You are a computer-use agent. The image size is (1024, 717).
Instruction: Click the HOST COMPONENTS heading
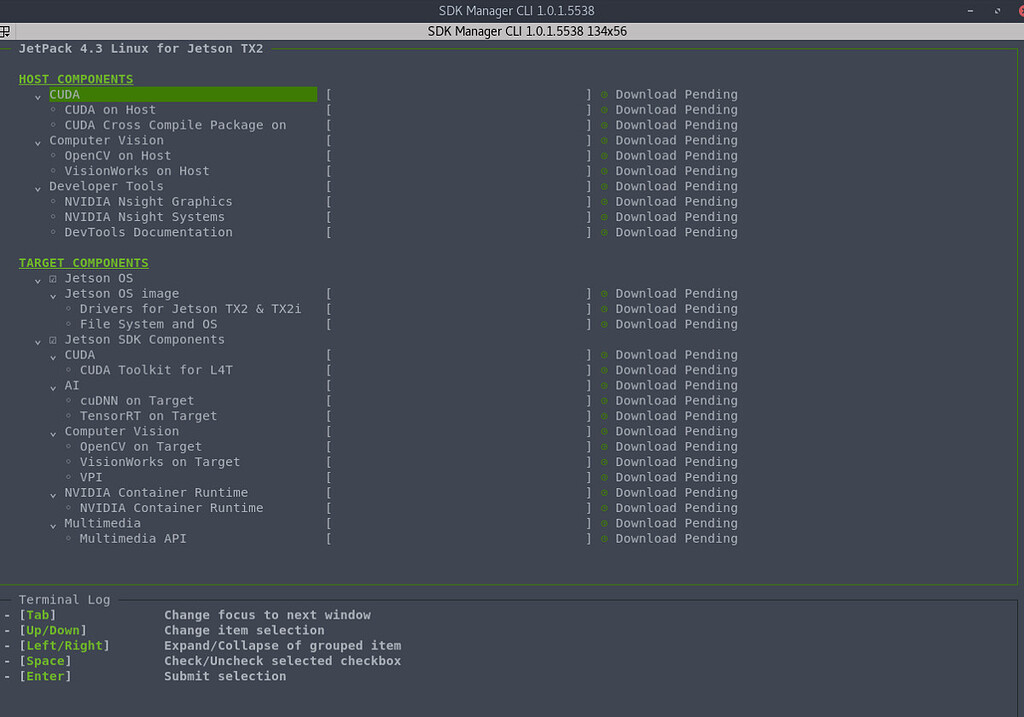tap(75, 79)
